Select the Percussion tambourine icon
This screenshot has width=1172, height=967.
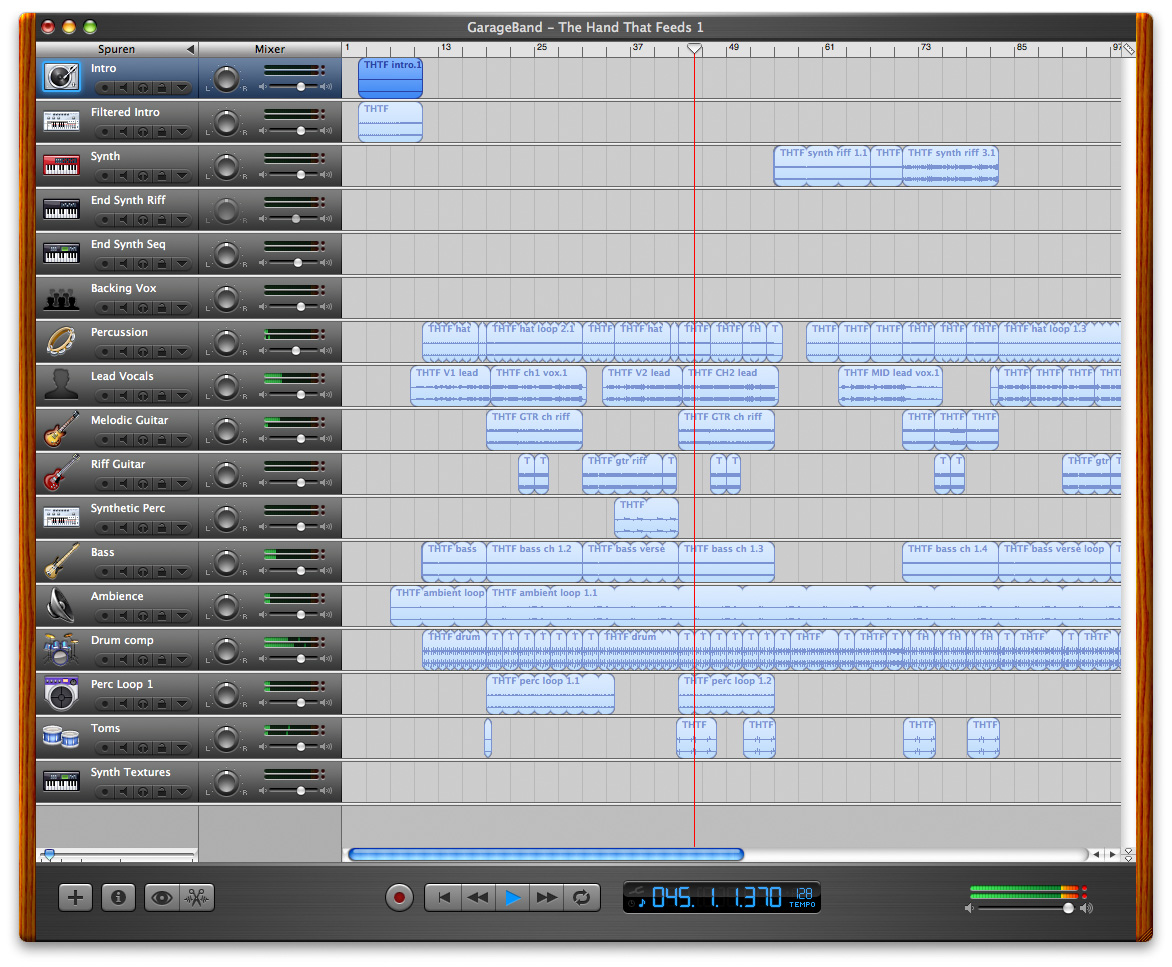coord(61,341)
